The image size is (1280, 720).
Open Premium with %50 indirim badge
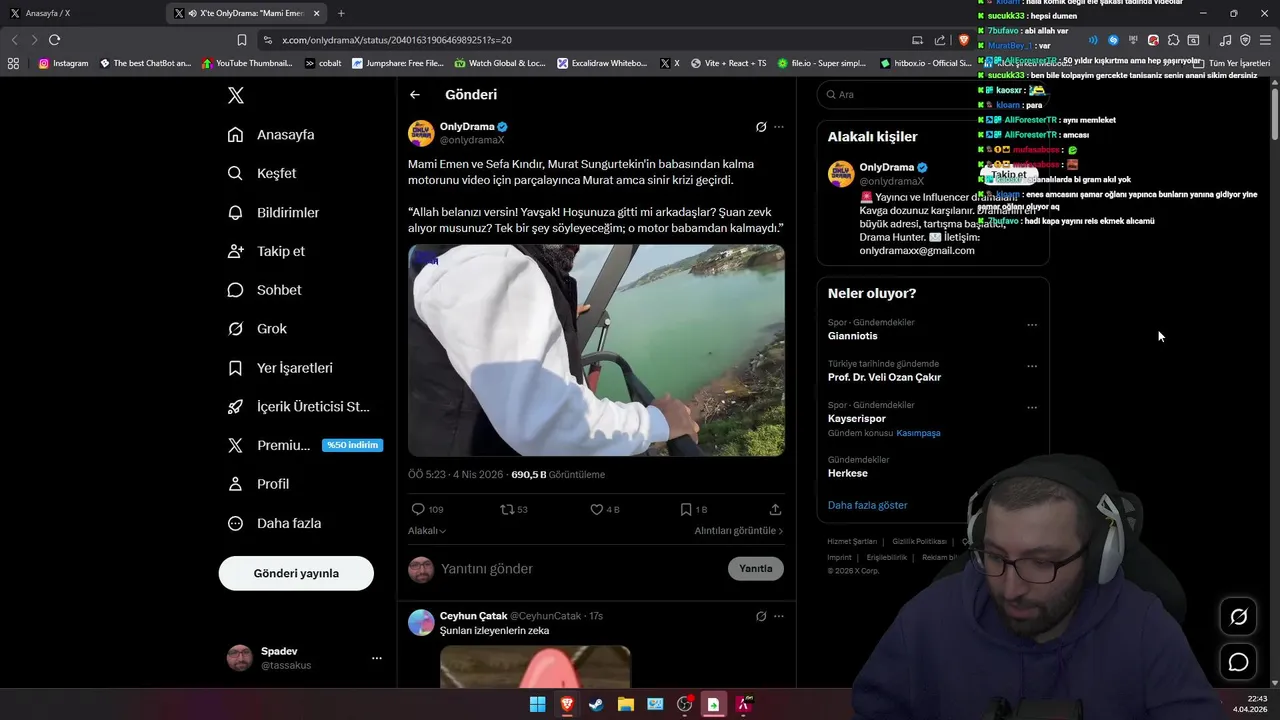pyautogui.click(x=304, y=445)
